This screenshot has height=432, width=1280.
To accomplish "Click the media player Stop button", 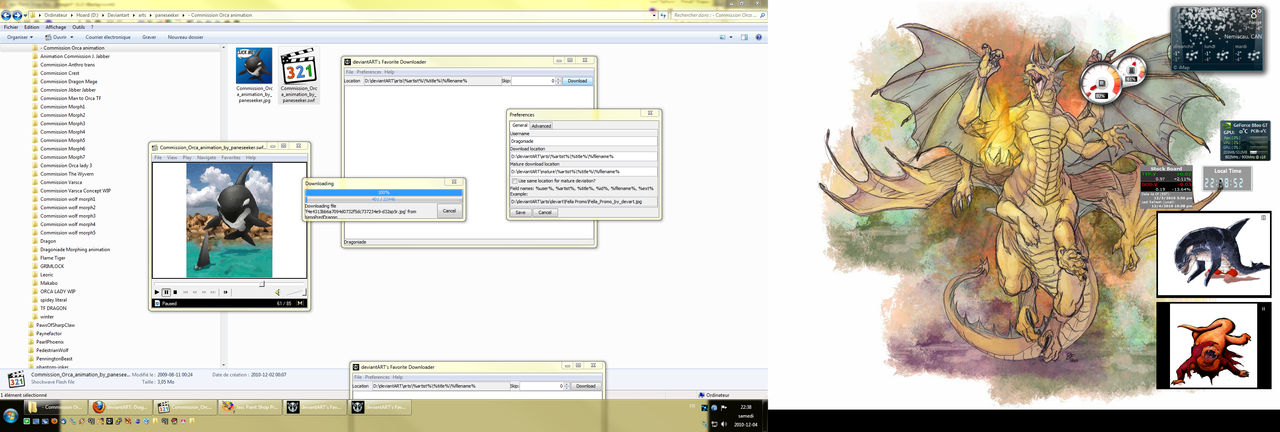I will [x=175, y=292].
